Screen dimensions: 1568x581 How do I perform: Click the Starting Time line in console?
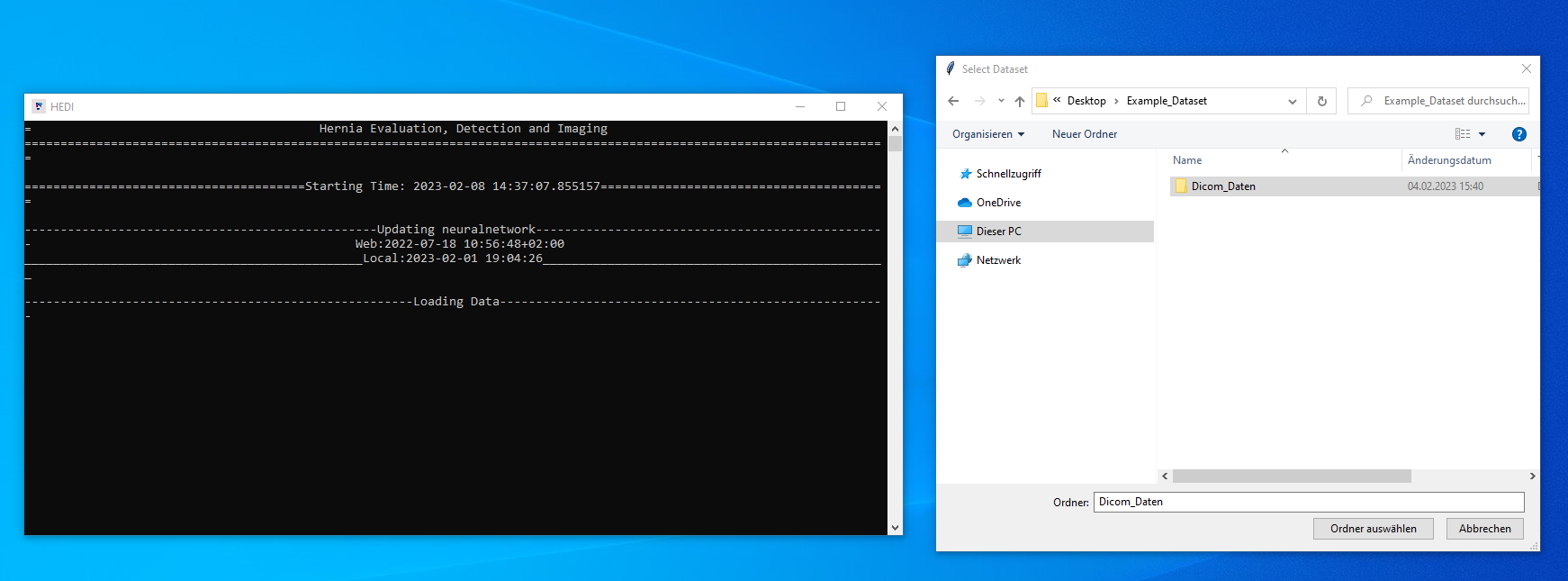(x=453, y=186)
